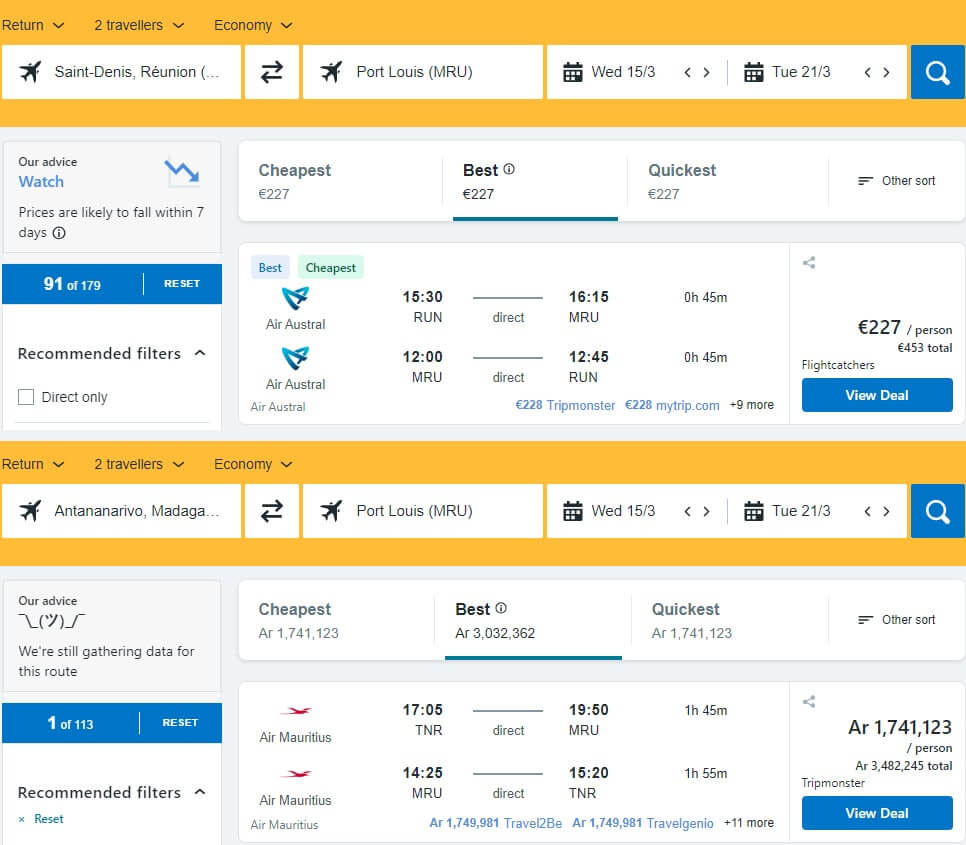This screenshot has height=845, width=966.
Task: Click the search magnifier in Saint-Denis search bar
Action: point(938,72)
